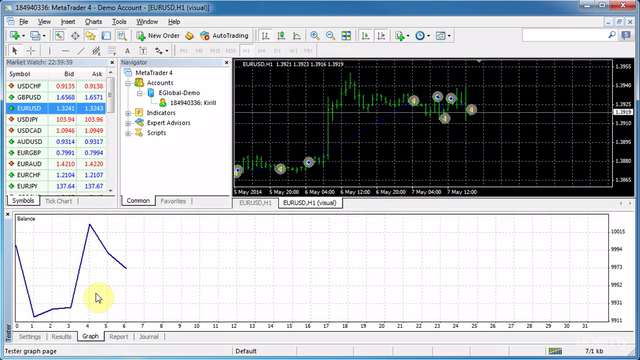640x360 pixels.
Task: Select the Crosshair tool
Action: 31,51
